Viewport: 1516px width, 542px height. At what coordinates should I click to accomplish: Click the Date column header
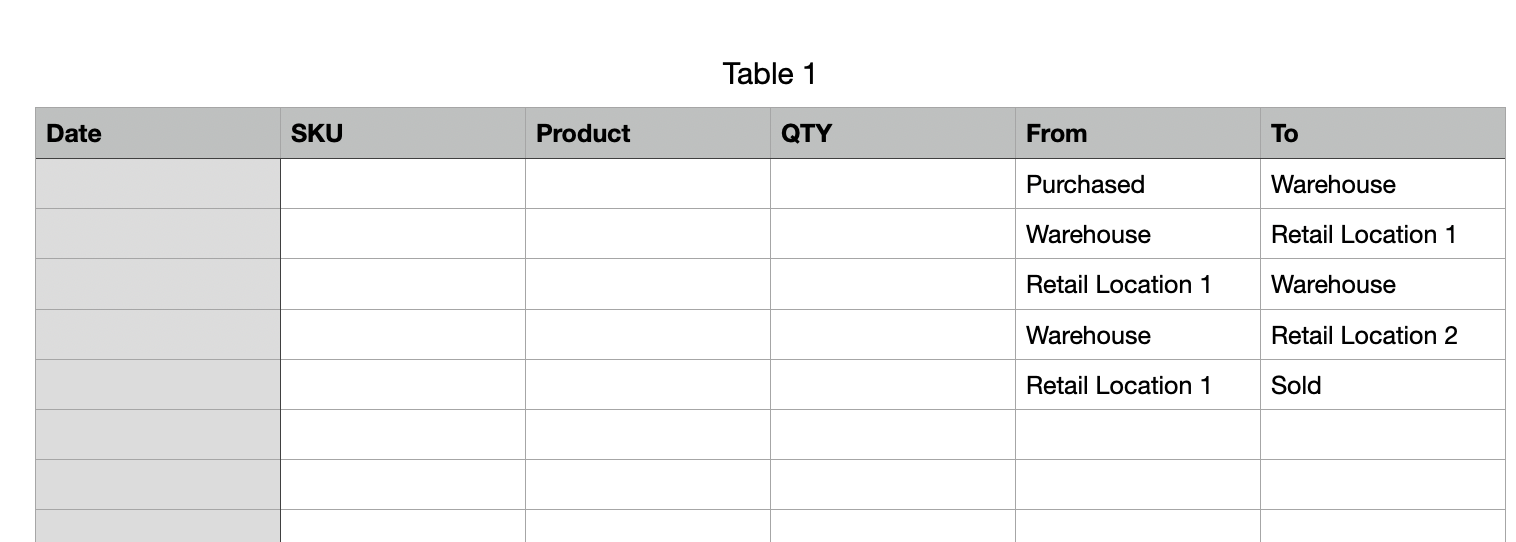pos(158,133)
